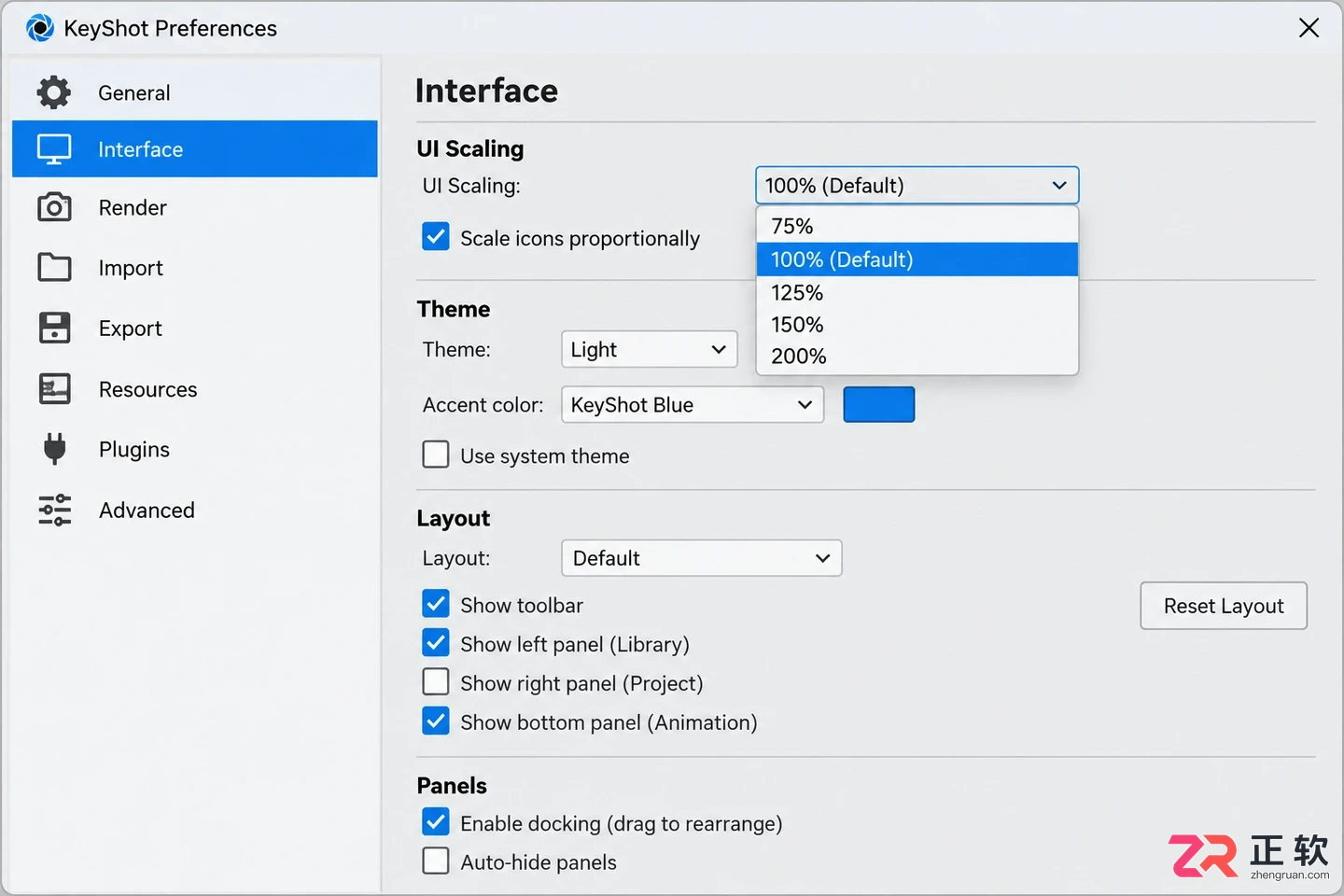
Task: Switch to Render preferences
Action: pos(195,207)
